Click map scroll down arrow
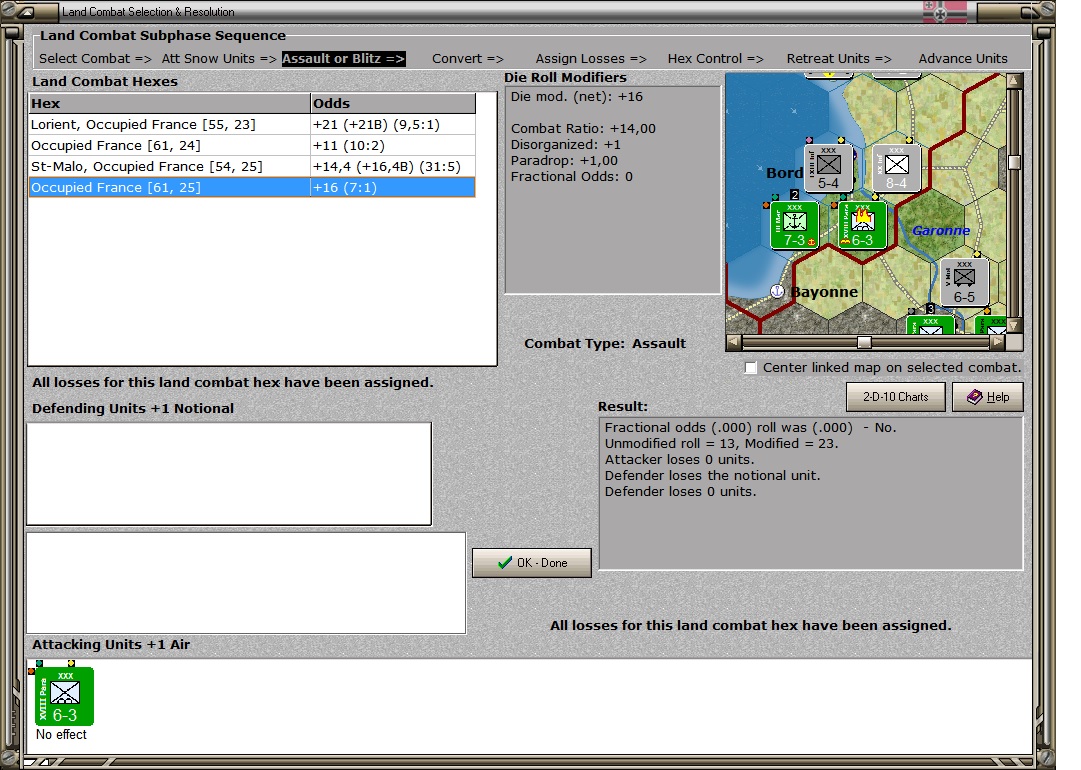The width and height of the screenshot is (1081, 770). [1014, 325]
